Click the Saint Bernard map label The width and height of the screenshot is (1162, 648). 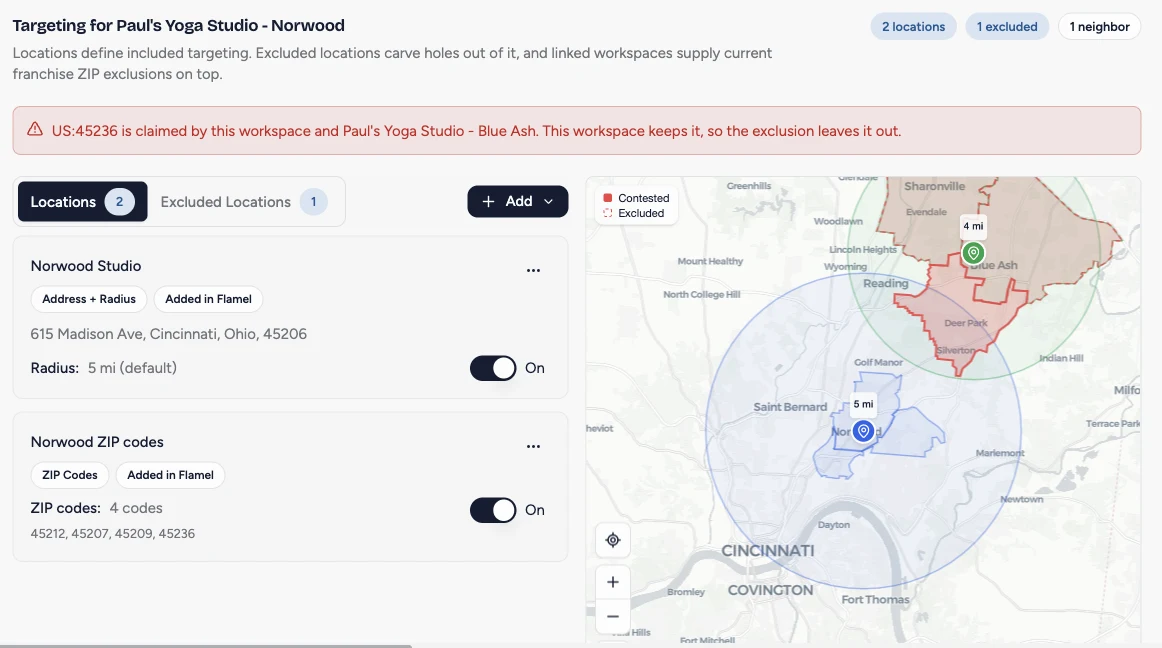790,407
